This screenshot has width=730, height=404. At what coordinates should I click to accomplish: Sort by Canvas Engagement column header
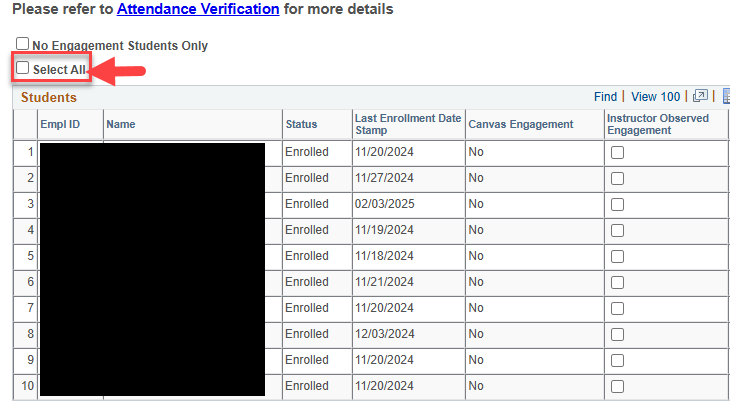[520, 124]
